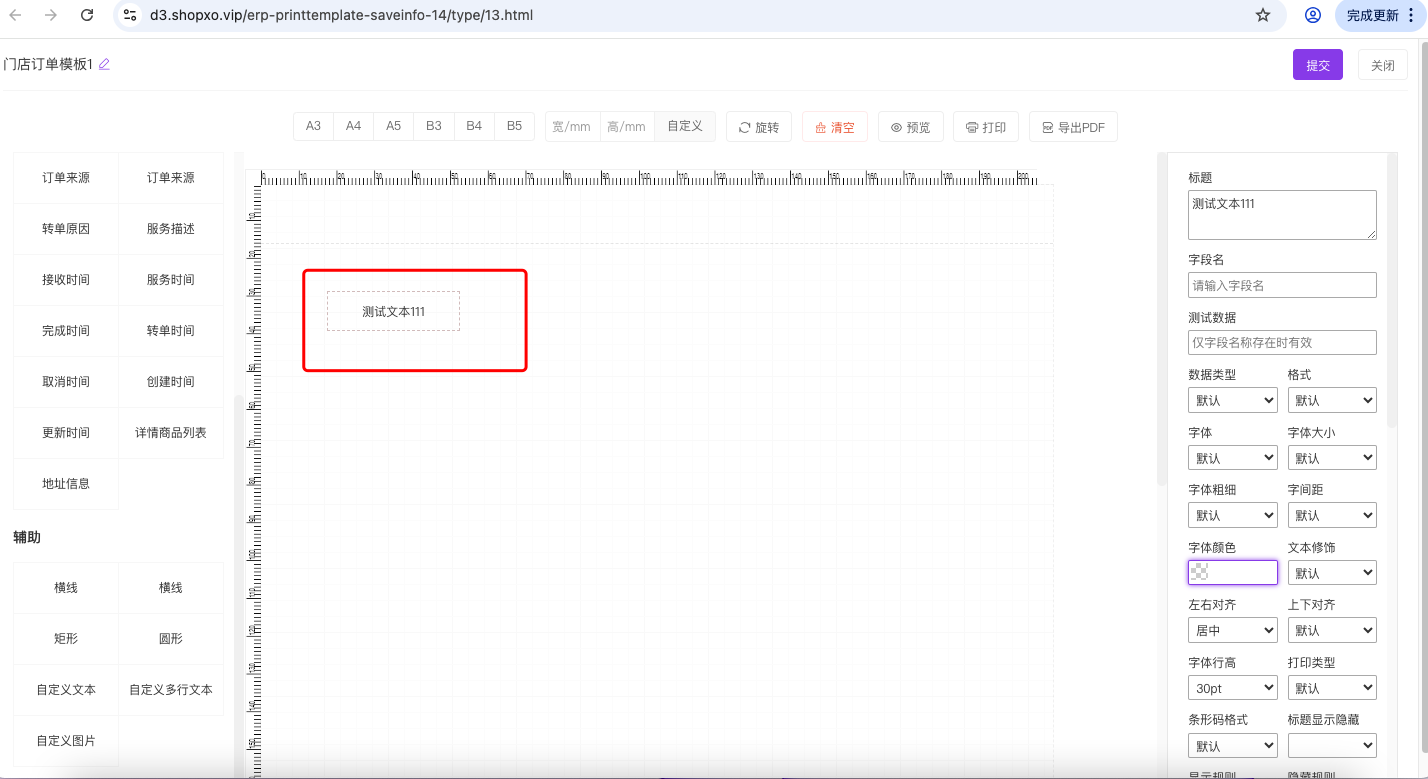Choose B3 paper size

pos(433,126)
